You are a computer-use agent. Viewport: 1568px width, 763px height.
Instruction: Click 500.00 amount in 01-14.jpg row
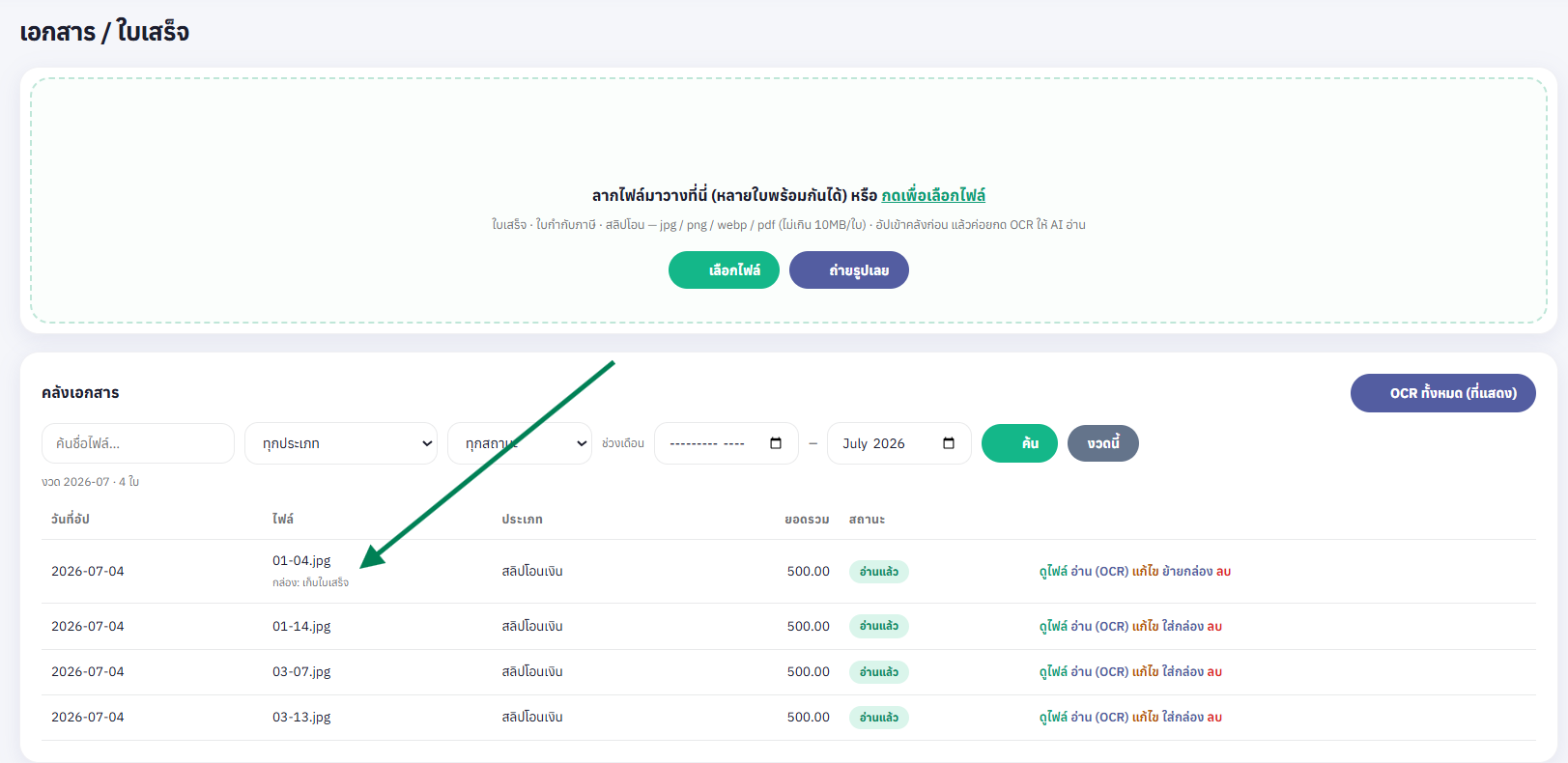coord(809,626)
